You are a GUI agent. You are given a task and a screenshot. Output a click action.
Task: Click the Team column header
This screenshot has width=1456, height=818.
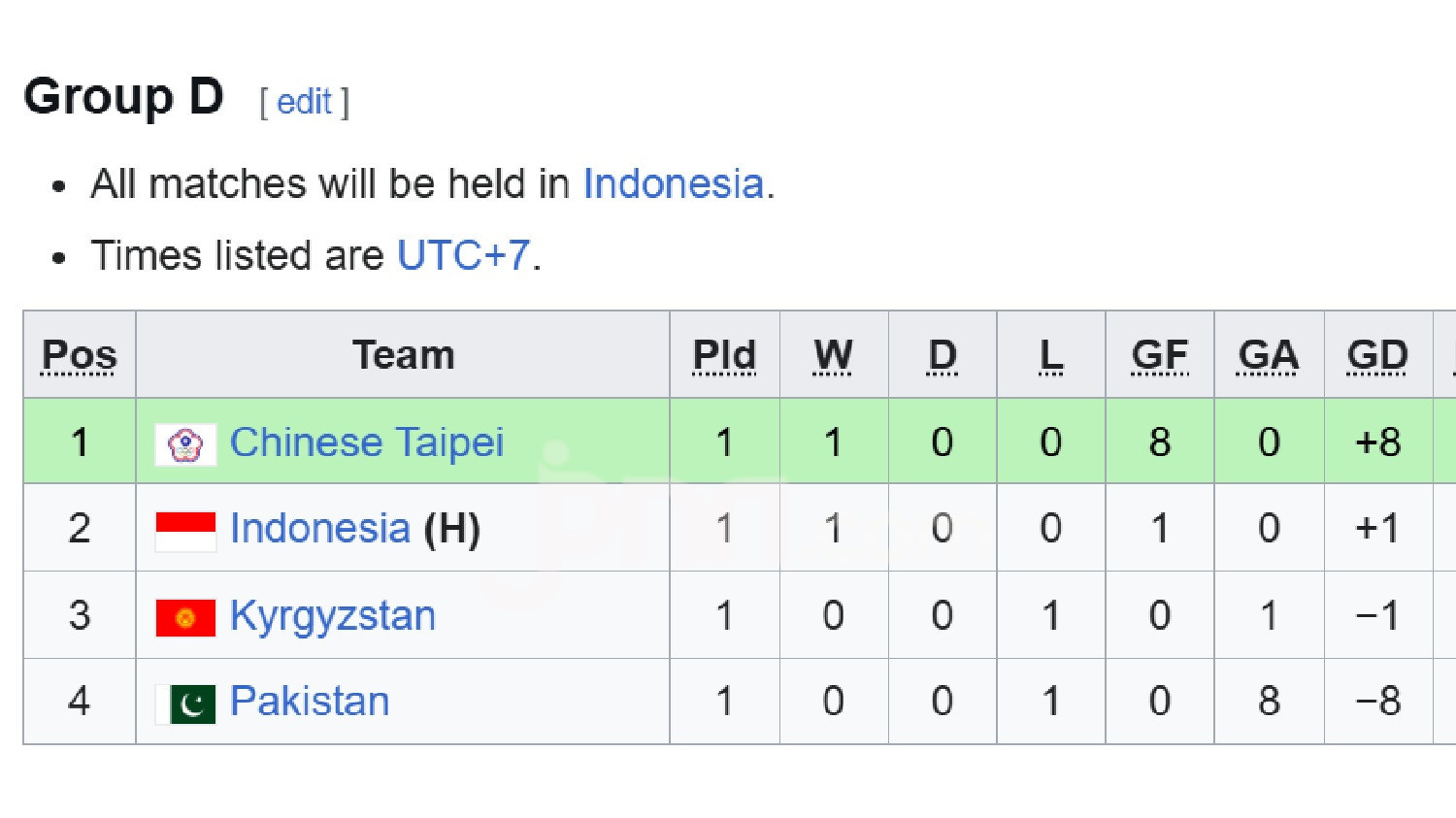(x=403, y=355)
